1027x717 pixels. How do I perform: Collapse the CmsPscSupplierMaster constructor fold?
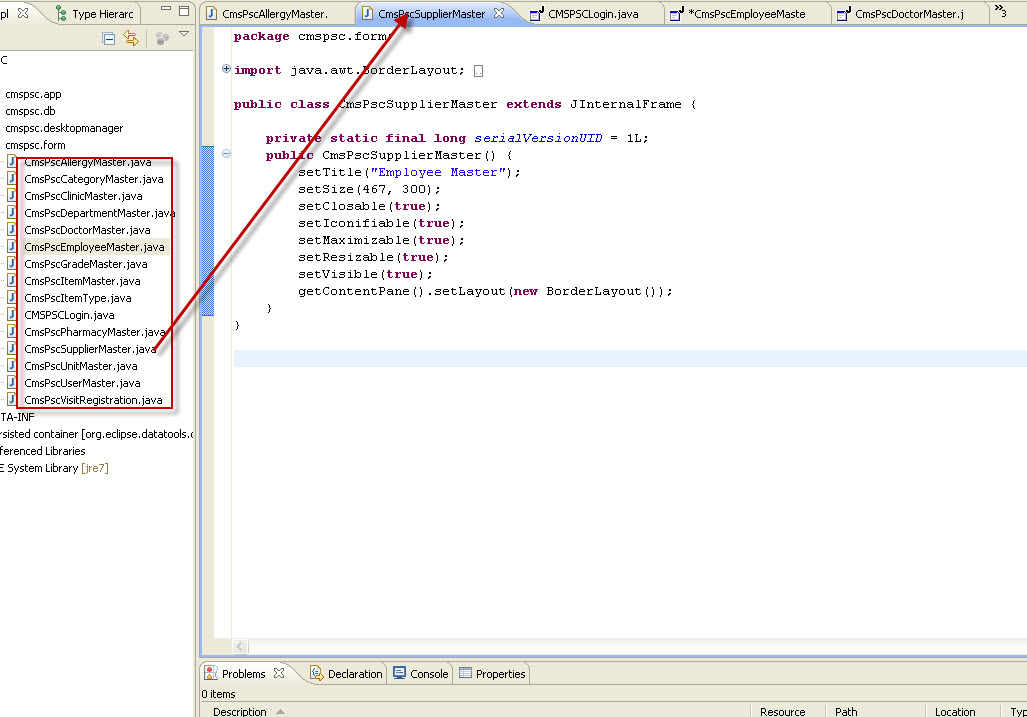pos(226,154)
